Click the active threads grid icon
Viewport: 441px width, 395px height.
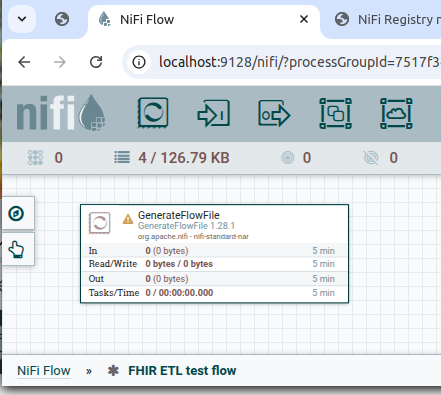tap(35, 158)
